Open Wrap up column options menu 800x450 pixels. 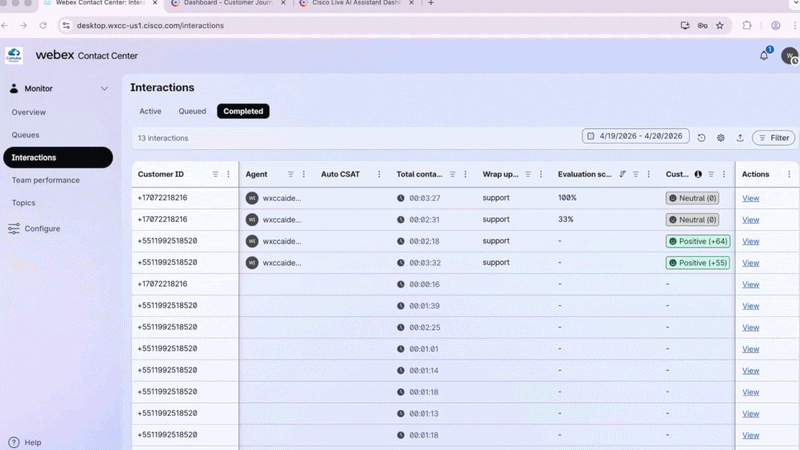[x=541, y=174]
